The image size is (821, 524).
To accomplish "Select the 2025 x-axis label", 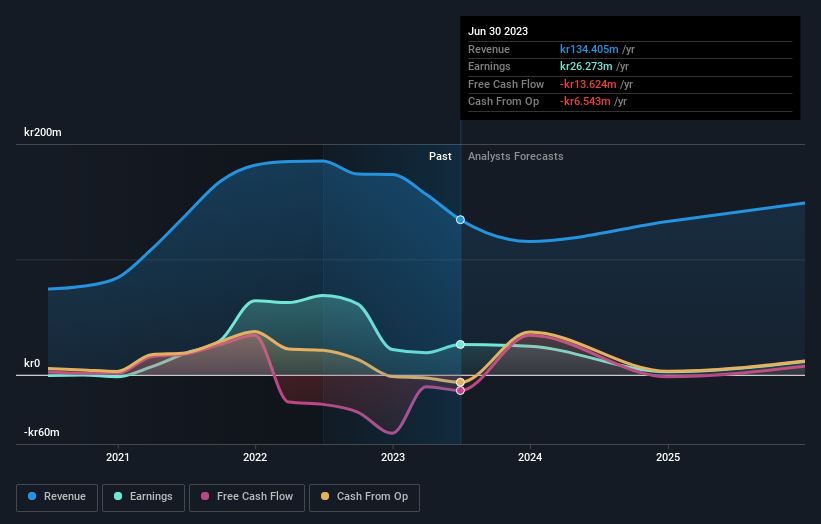I will coord(668,457).
